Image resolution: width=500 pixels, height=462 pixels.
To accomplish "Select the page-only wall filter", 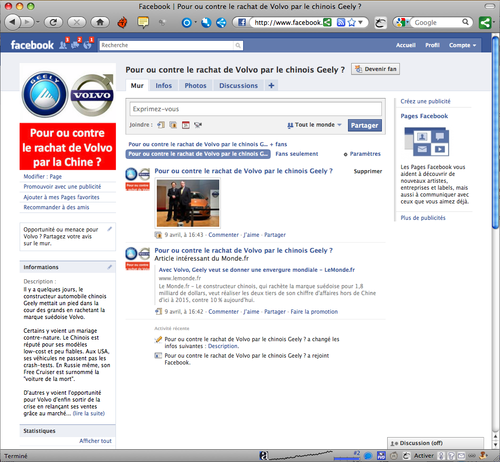I will pyautogui.click(x=198, y=154).
